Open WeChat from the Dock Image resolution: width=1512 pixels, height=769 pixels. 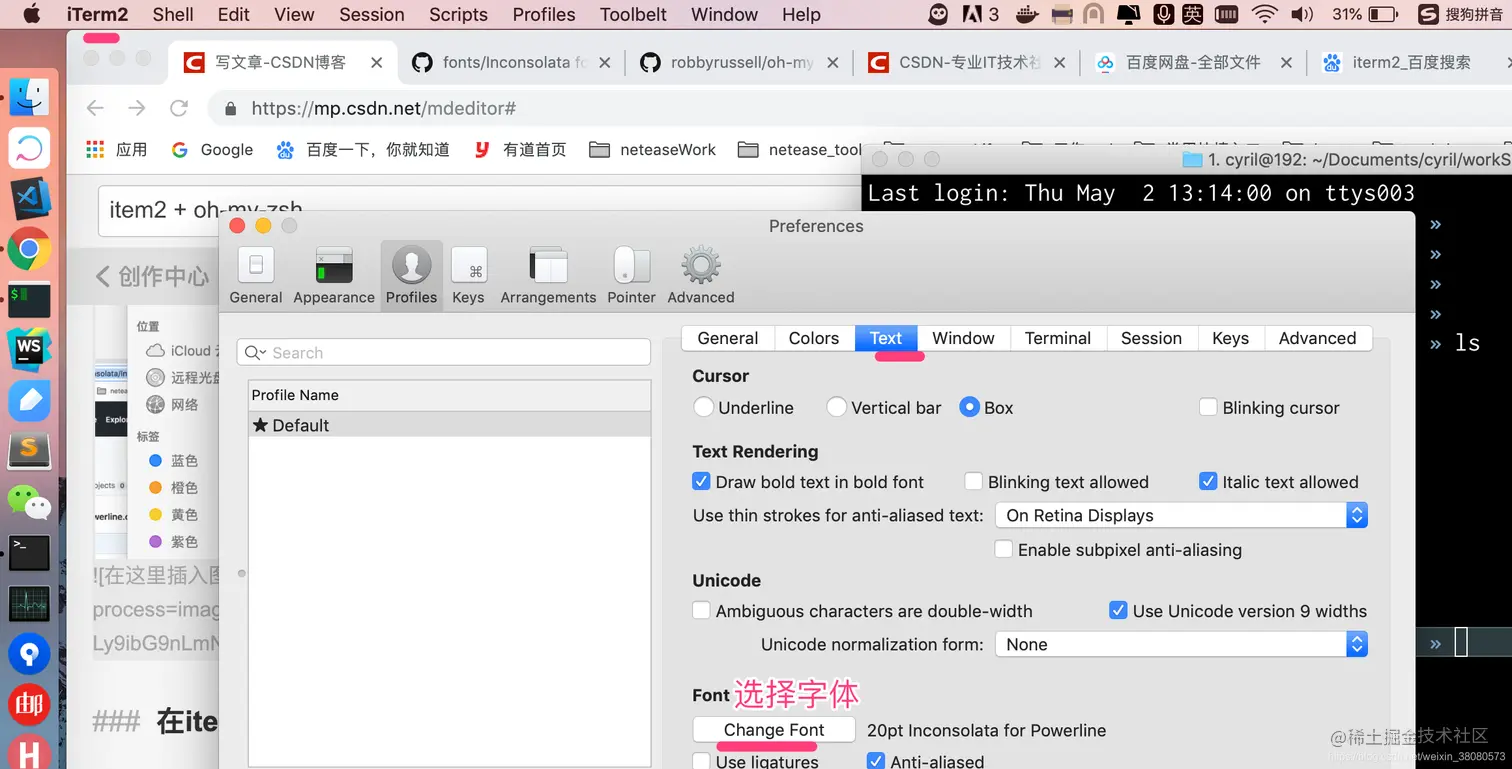(x=29, y=502)
